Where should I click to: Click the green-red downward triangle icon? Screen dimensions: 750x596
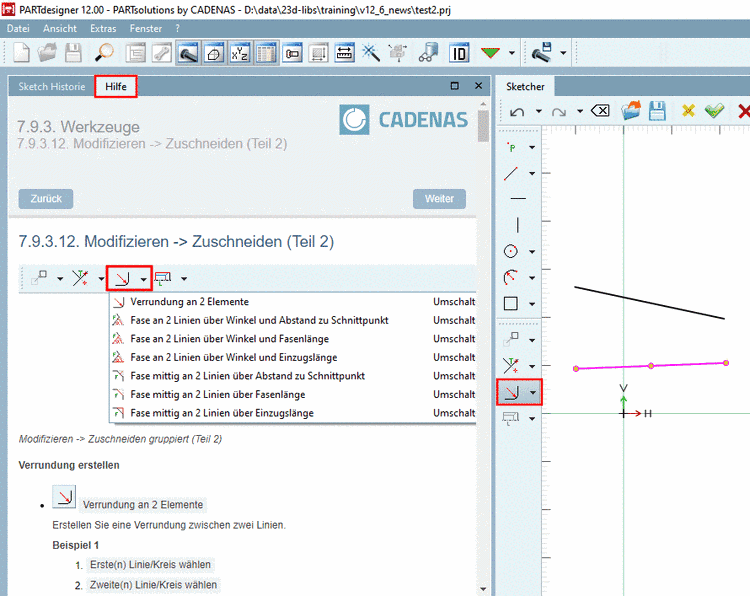point(490,53)
